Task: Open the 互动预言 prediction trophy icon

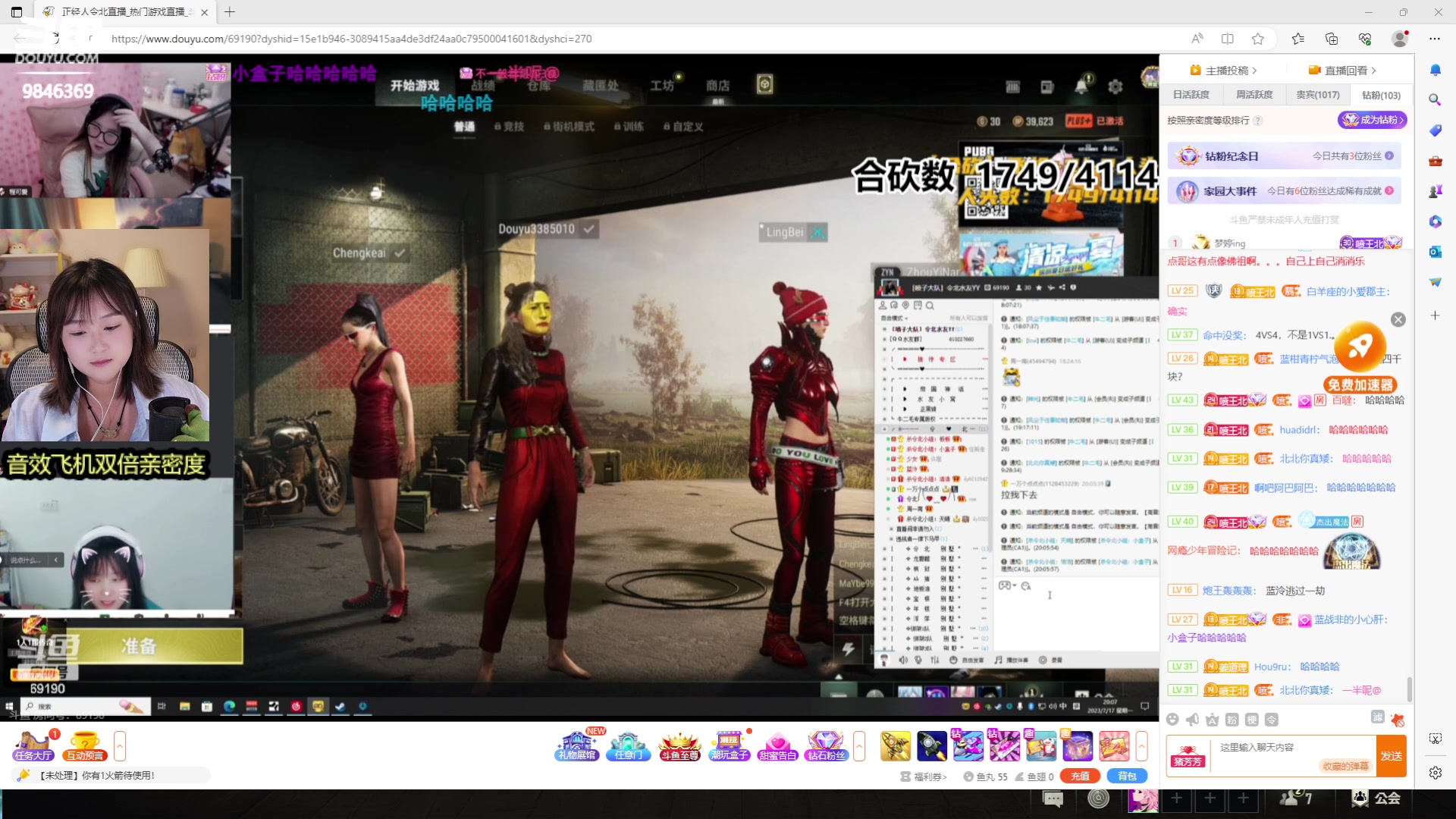Action: pyautogui.click(x=84, y=746)
